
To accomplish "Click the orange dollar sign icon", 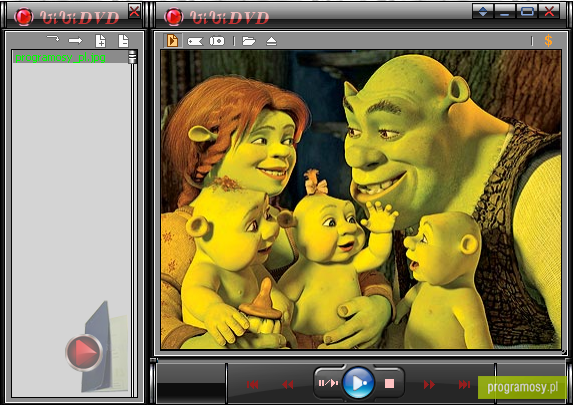I will coord(548,40).
